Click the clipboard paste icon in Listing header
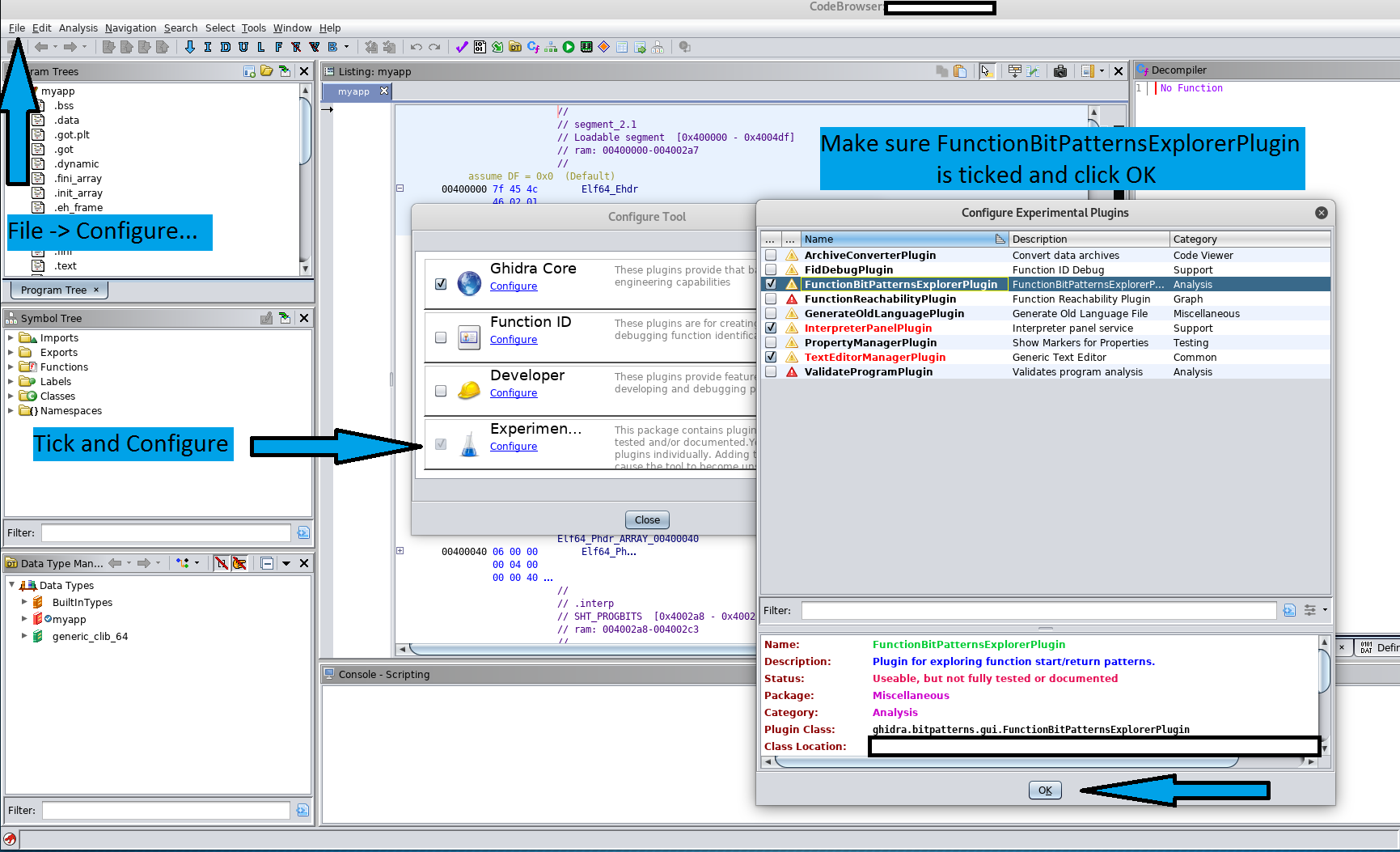The width and height of the screenshot is (1400, 852). 960,71
